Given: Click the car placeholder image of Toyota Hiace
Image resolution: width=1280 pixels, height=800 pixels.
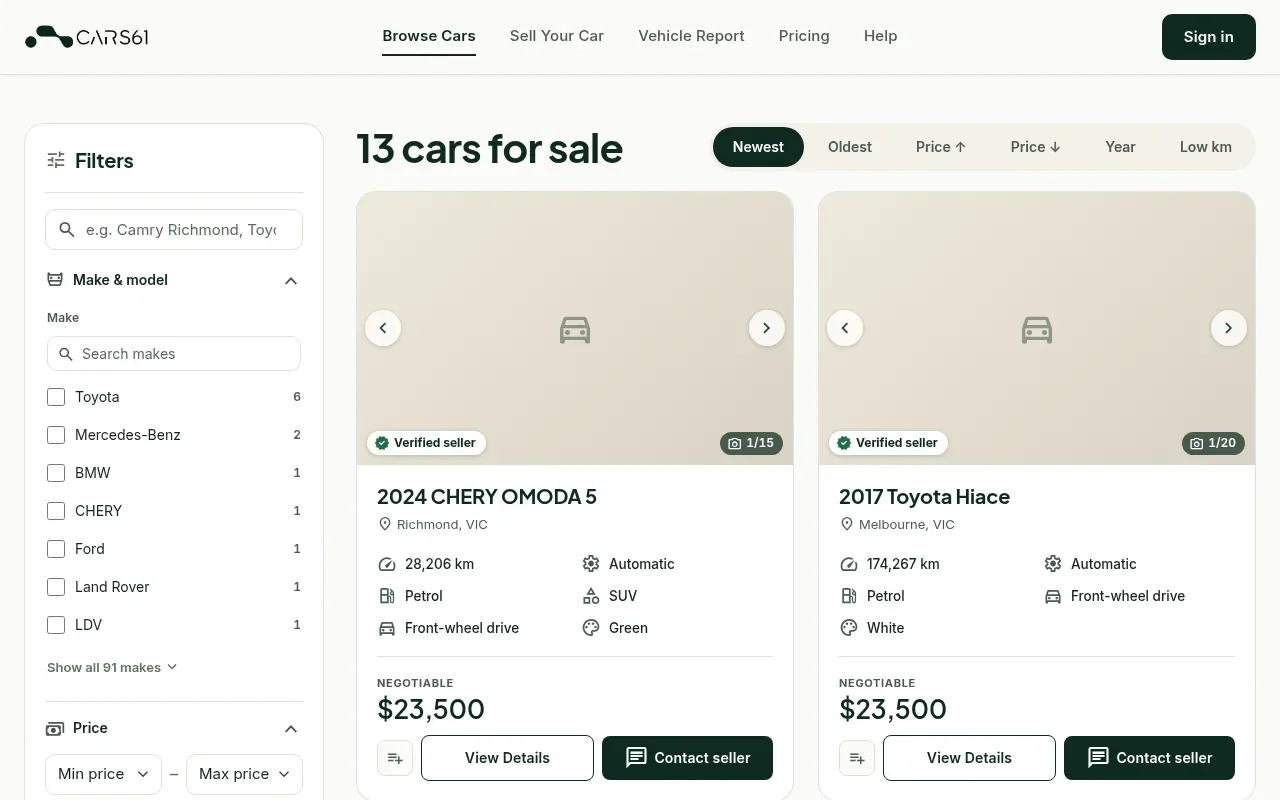Looking at the screenshot, I should 1037,329.
